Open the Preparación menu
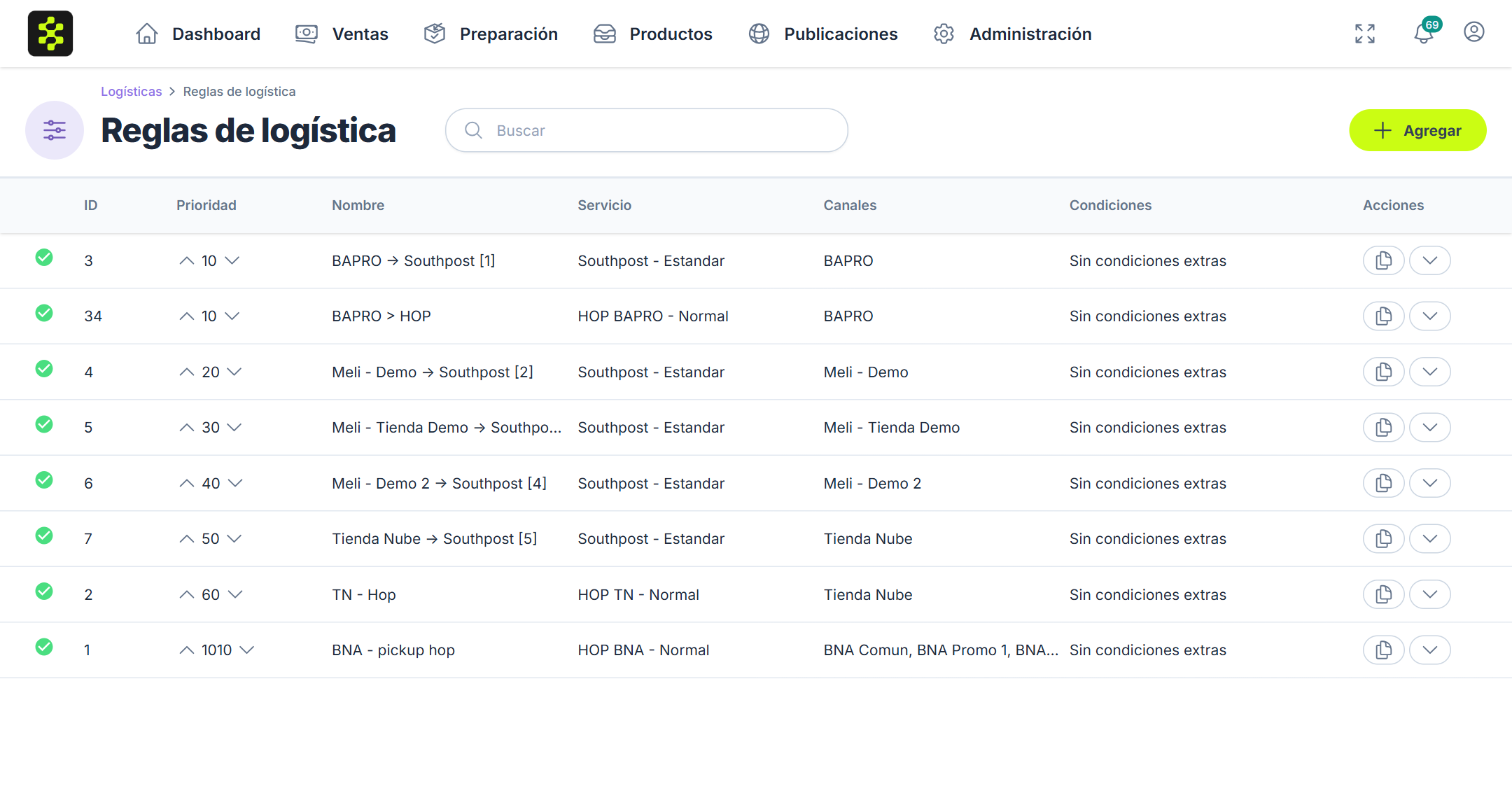The image size is (1512, 798). point(491,34)
